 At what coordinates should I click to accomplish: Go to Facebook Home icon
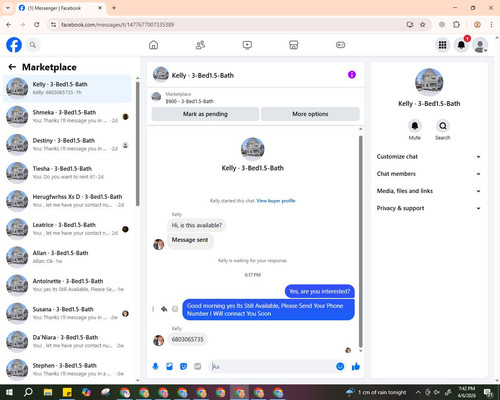click(x=153, y=45)
